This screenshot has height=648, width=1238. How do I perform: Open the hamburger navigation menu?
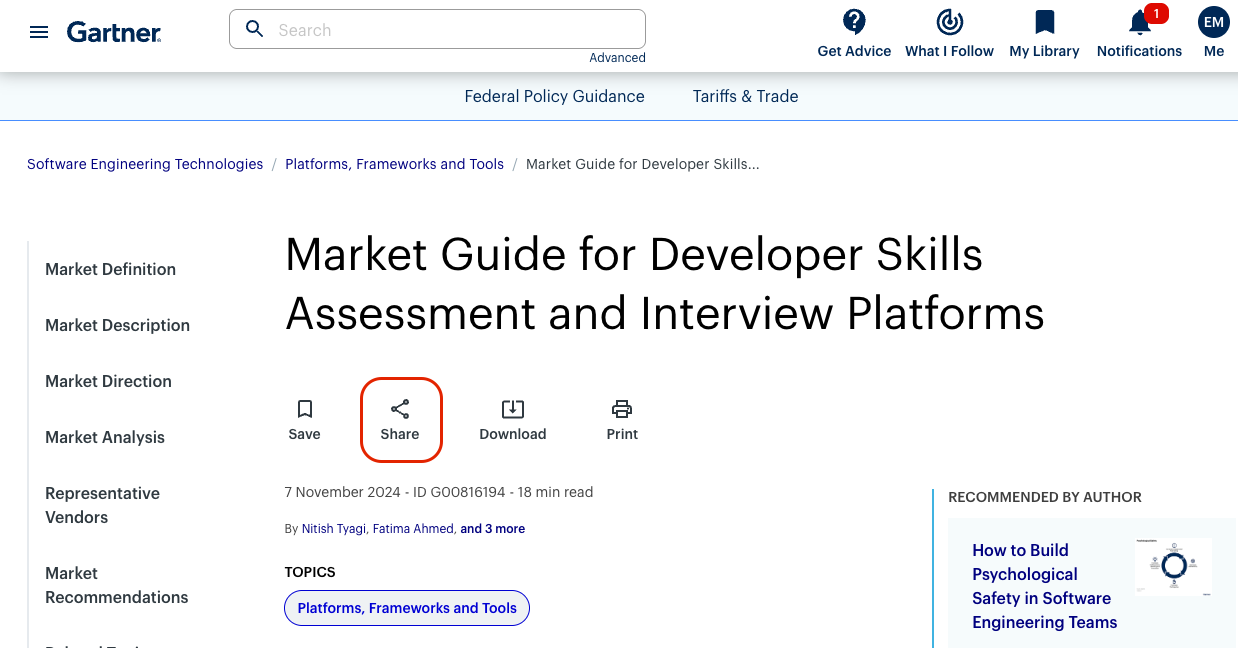click(x=39, y=32)
